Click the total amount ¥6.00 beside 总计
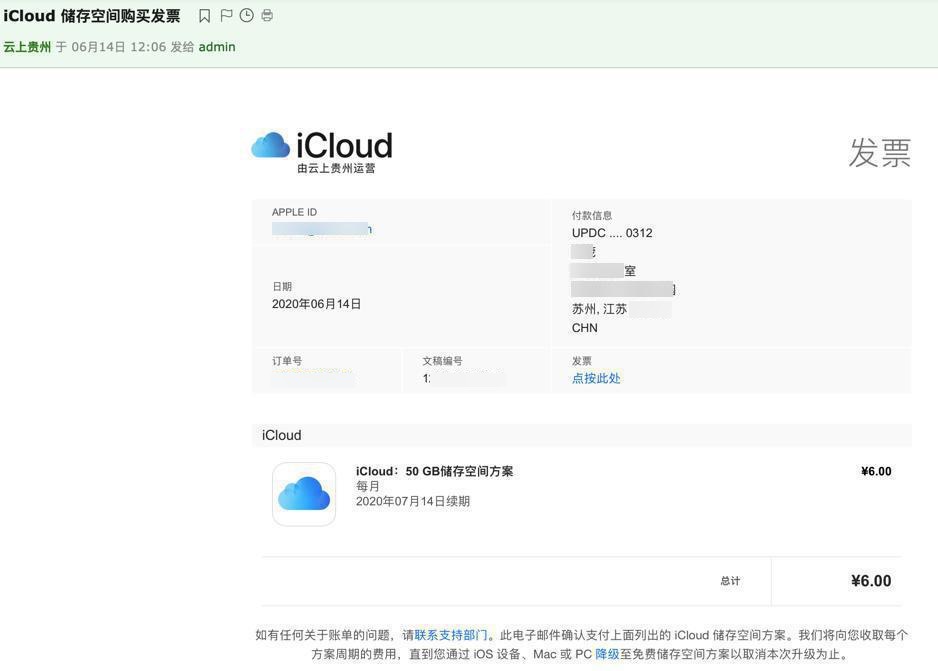The width and height of the screenshot is (938, 671). 871,581
